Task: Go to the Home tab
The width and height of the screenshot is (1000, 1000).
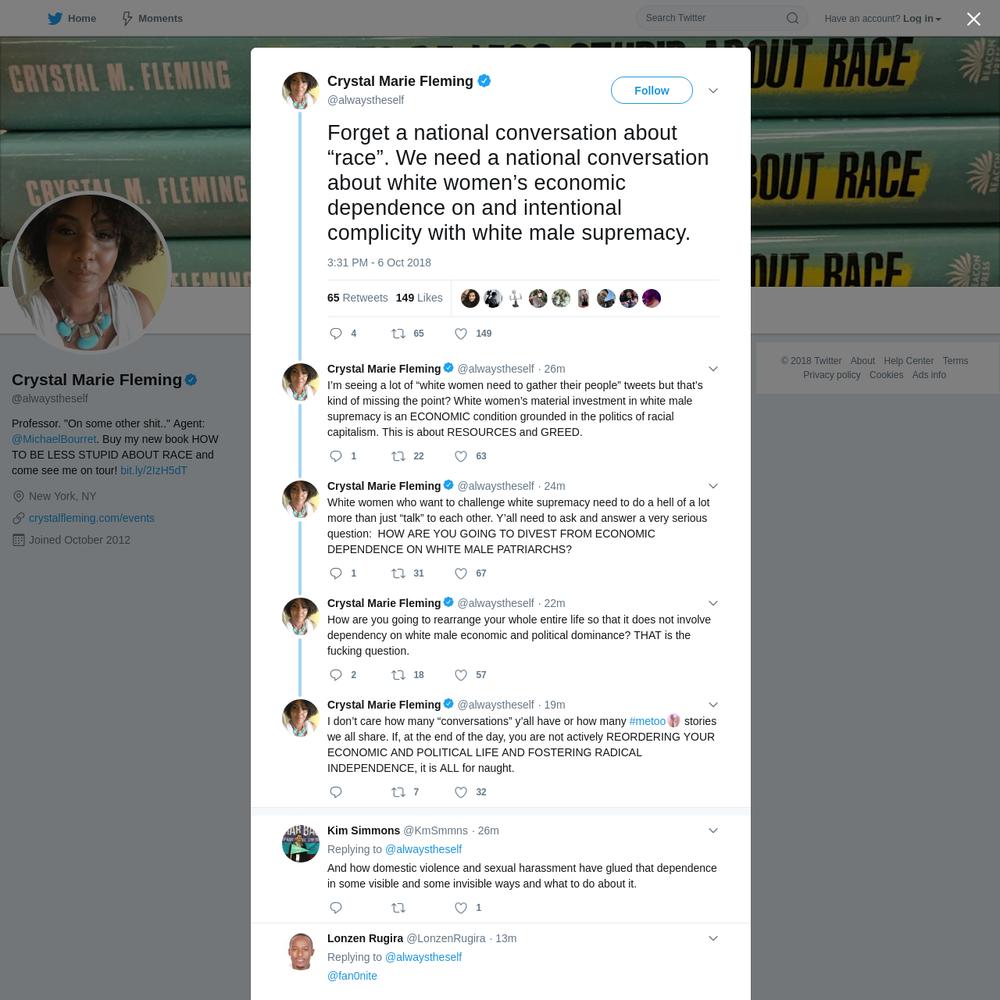Action: (x=71, y=18)
